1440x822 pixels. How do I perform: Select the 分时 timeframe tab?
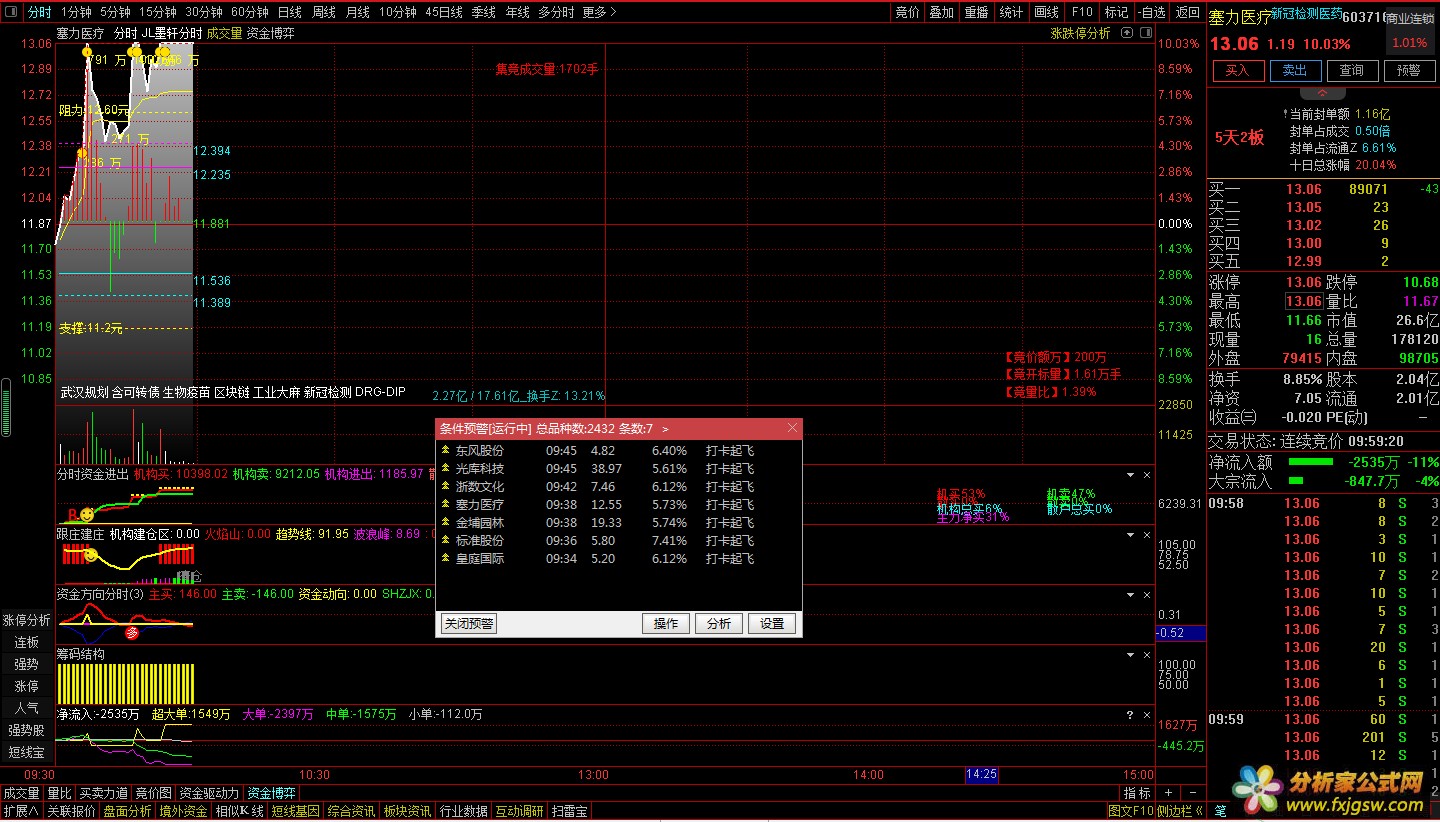pyautogui.click(x=39, y=12)
